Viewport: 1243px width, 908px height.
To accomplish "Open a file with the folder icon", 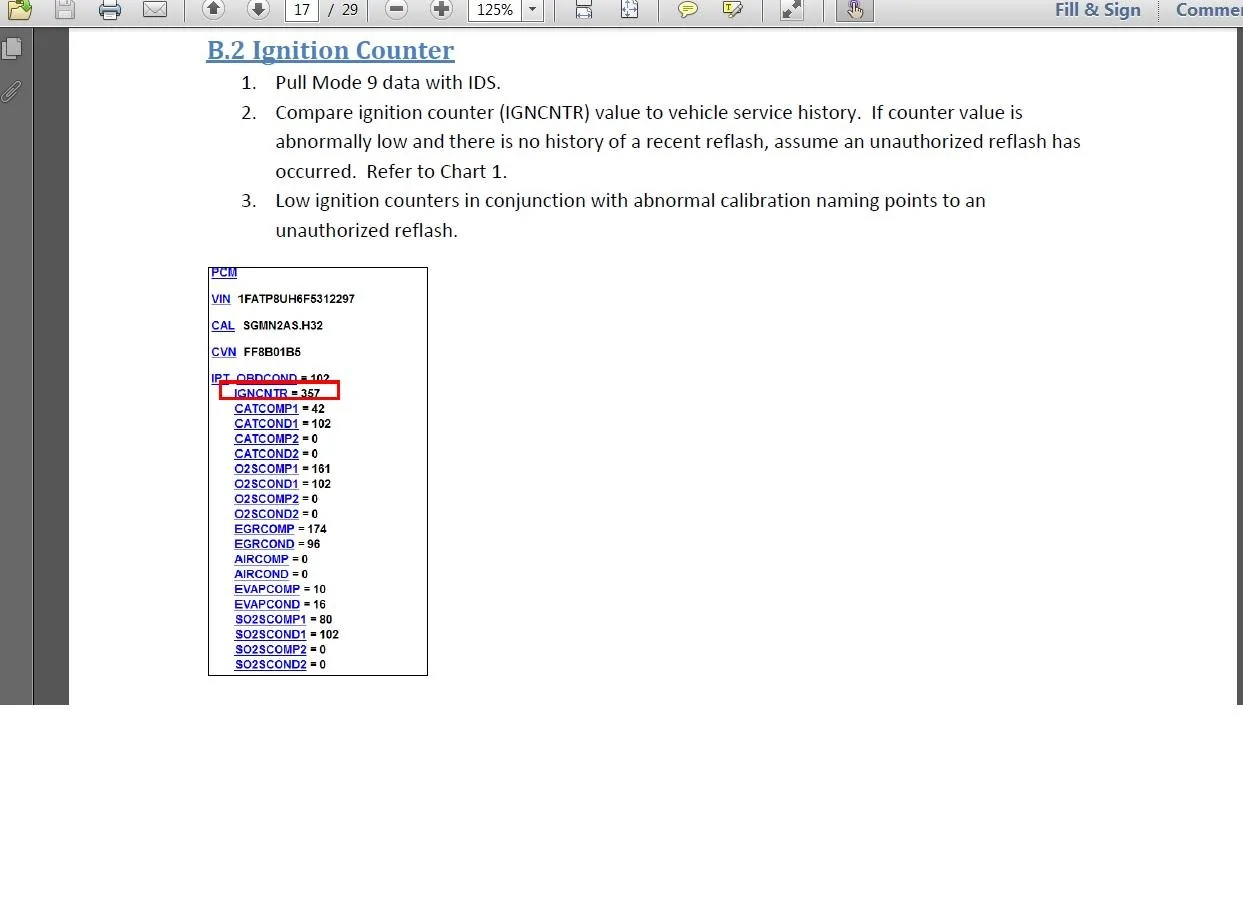I will pos(20,10).
